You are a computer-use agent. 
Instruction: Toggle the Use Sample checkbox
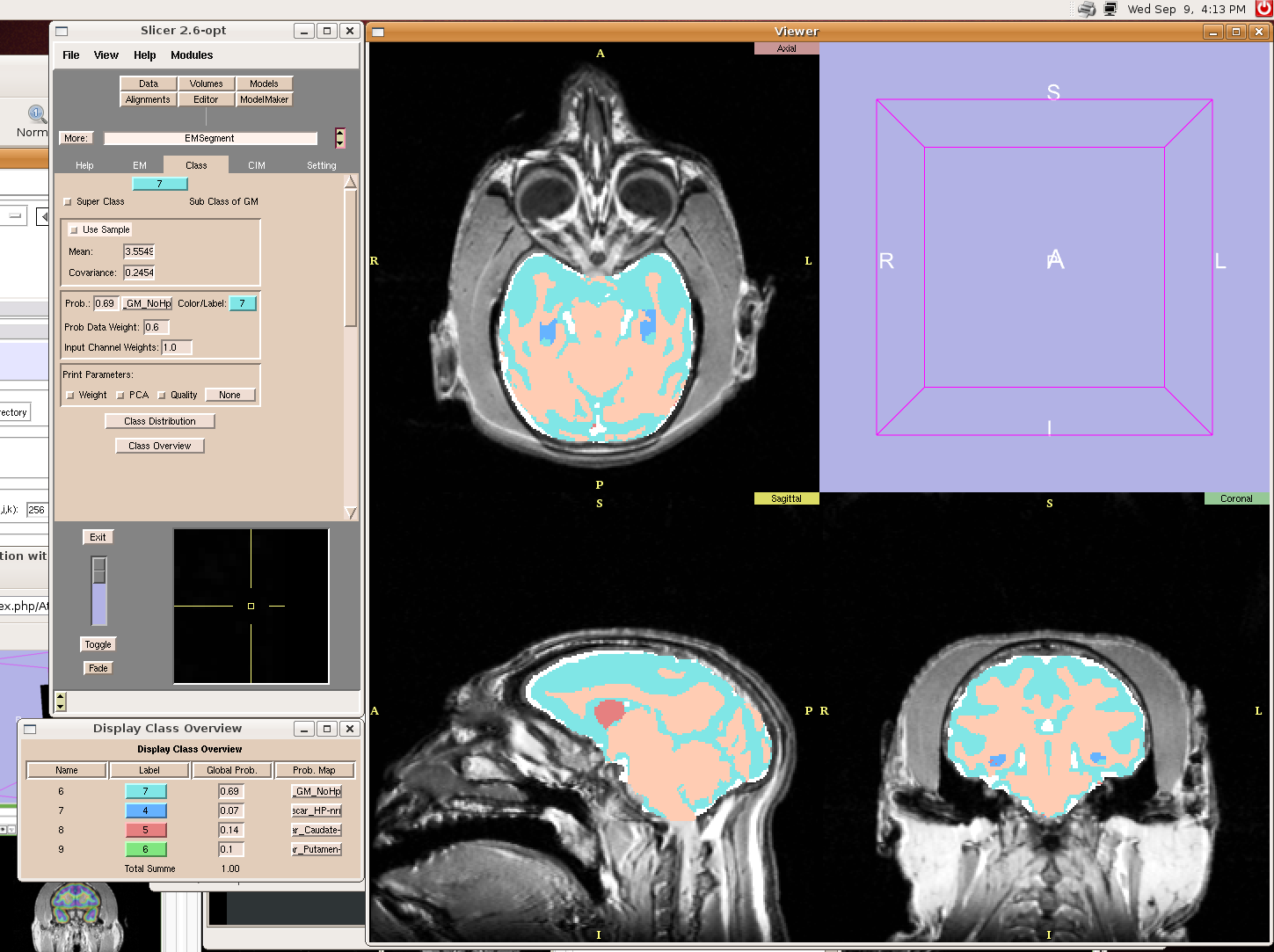coord(75,230)
